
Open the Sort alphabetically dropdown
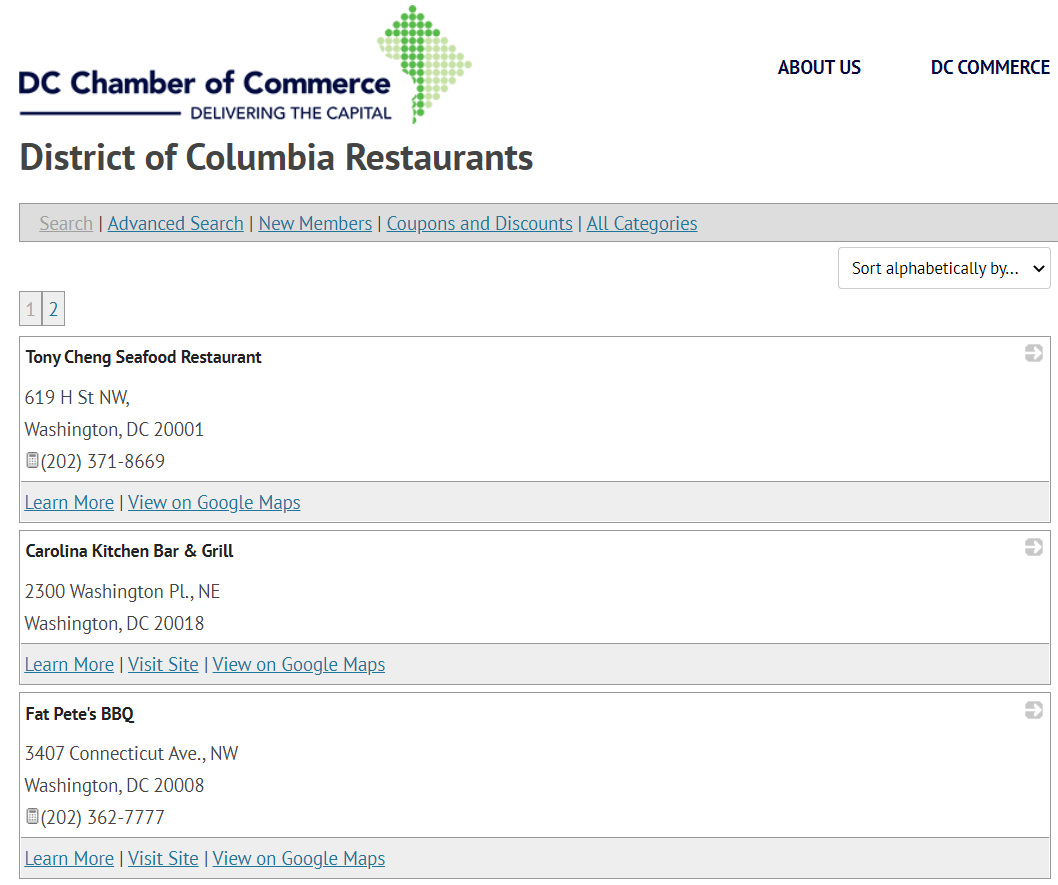944,268
